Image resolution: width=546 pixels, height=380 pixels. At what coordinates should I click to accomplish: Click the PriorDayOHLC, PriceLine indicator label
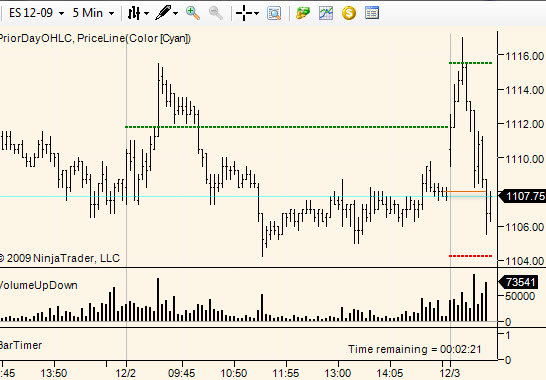tap(95, 38)
